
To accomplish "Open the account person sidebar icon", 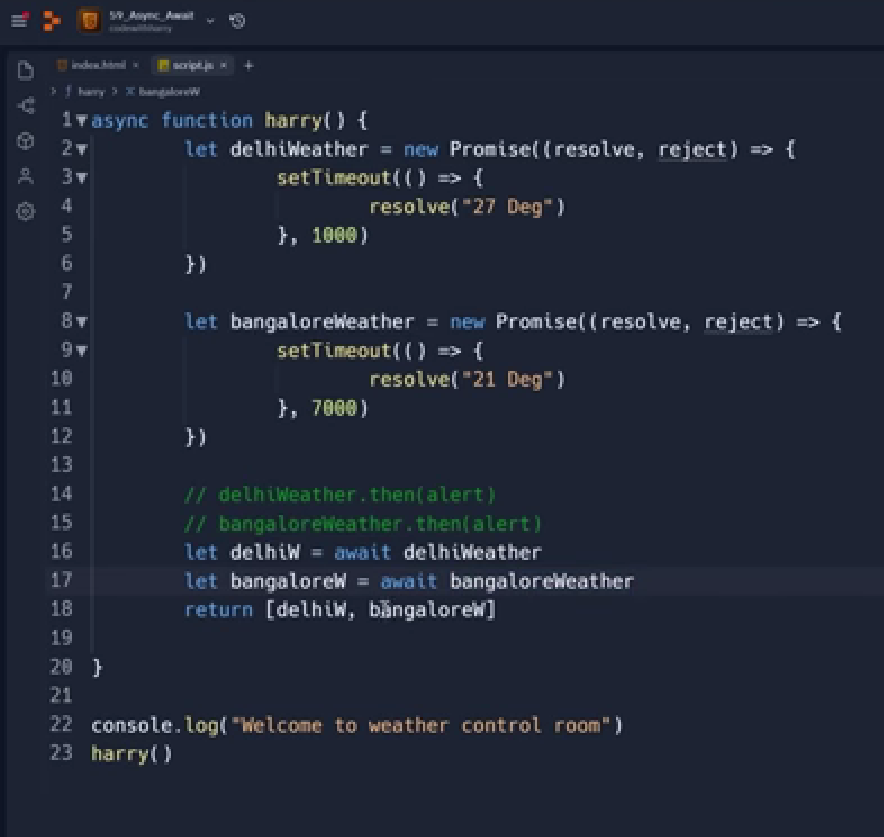I will click(25, 176).
